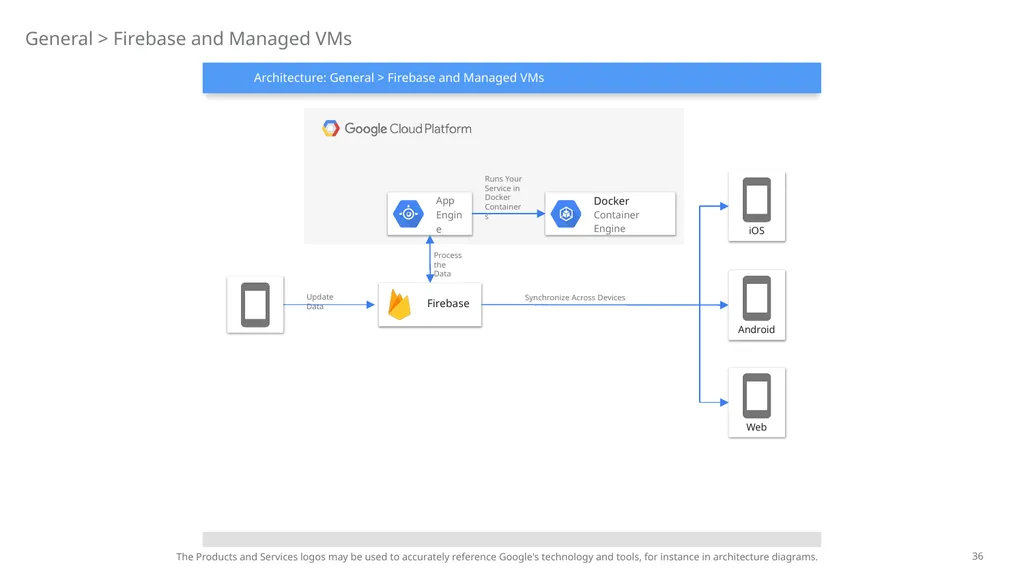1024x576 pixels.
Task: Click the iOS device icon
Action: 756,200
